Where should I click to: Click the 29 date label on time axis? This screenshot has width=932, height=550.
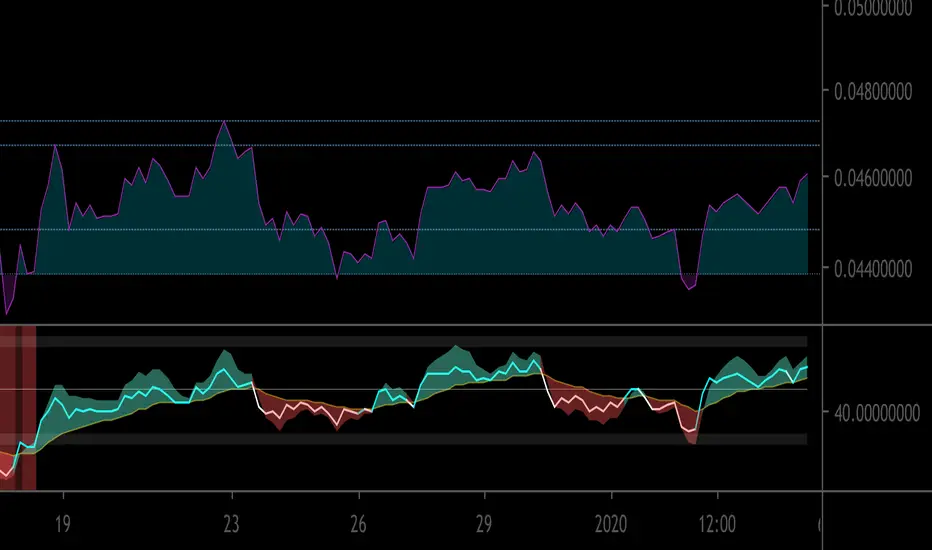point(484,524)
